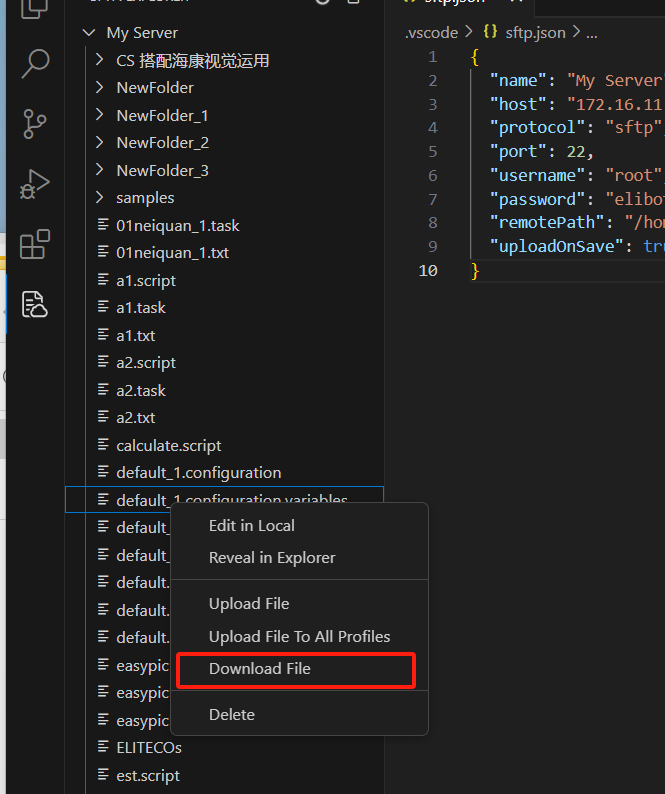Click the SFTP remote explorer icon
Screen dimensions: 665x794
pyautogui.click(x=35, y=304)
